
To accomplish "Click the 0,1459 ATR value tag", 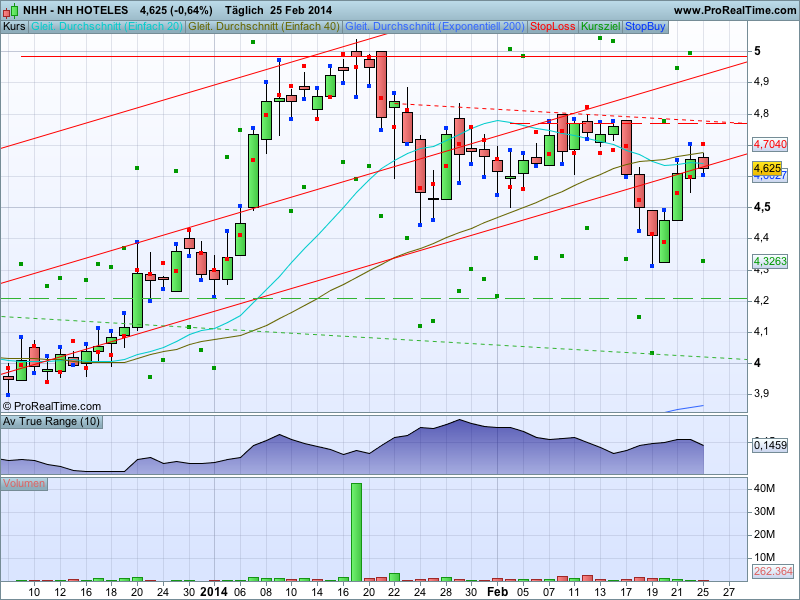I will pos(770,445).
